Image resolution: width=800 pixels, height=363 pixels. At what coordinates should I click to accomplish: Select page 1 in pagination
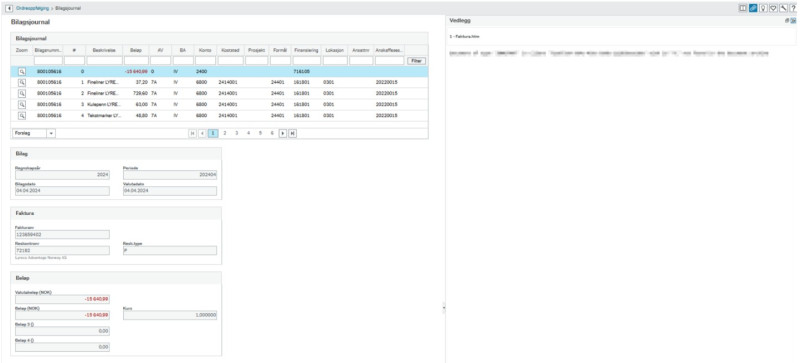click(x=213, y=133)
